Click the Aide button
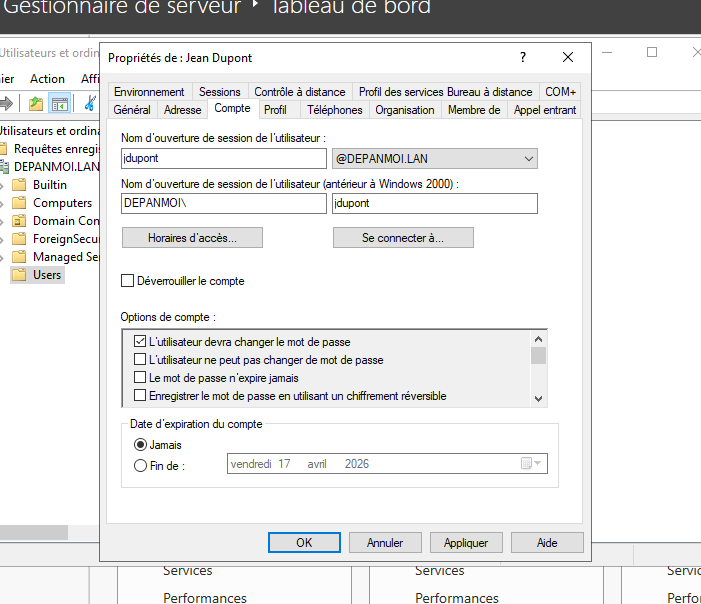701x604 pixels. click(x=547, y=542)
